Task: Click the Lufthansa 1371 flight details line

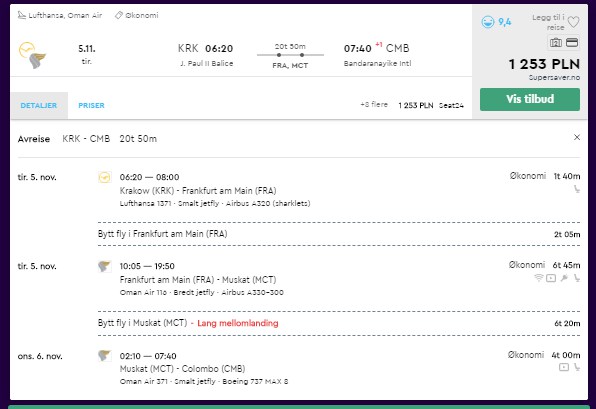Action: (x=215, y=203)
